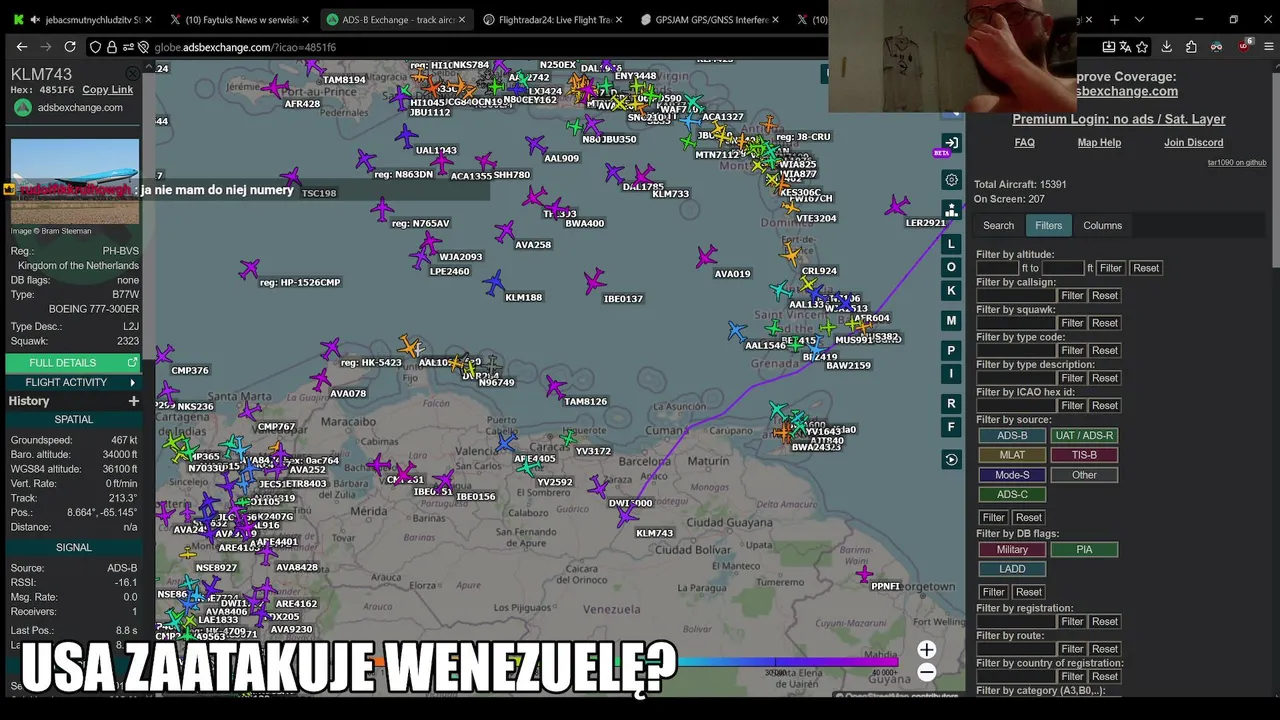Toggle the PIA DB flag filter
This screenshot has height=720, width=1280.
1084,549
